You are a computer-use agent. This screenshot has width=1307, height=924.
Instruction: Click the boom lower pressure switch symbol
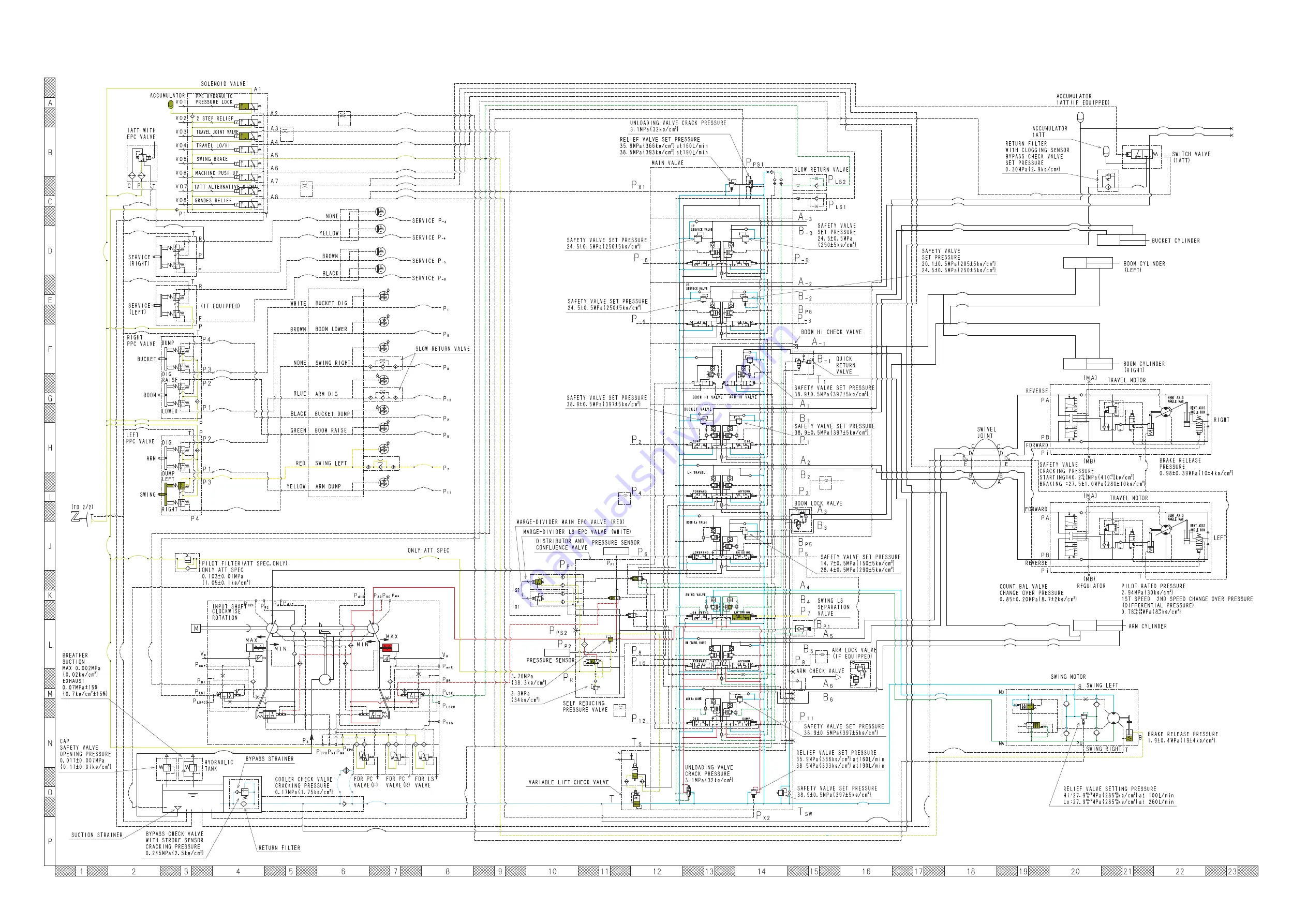(x=384, y=322)
